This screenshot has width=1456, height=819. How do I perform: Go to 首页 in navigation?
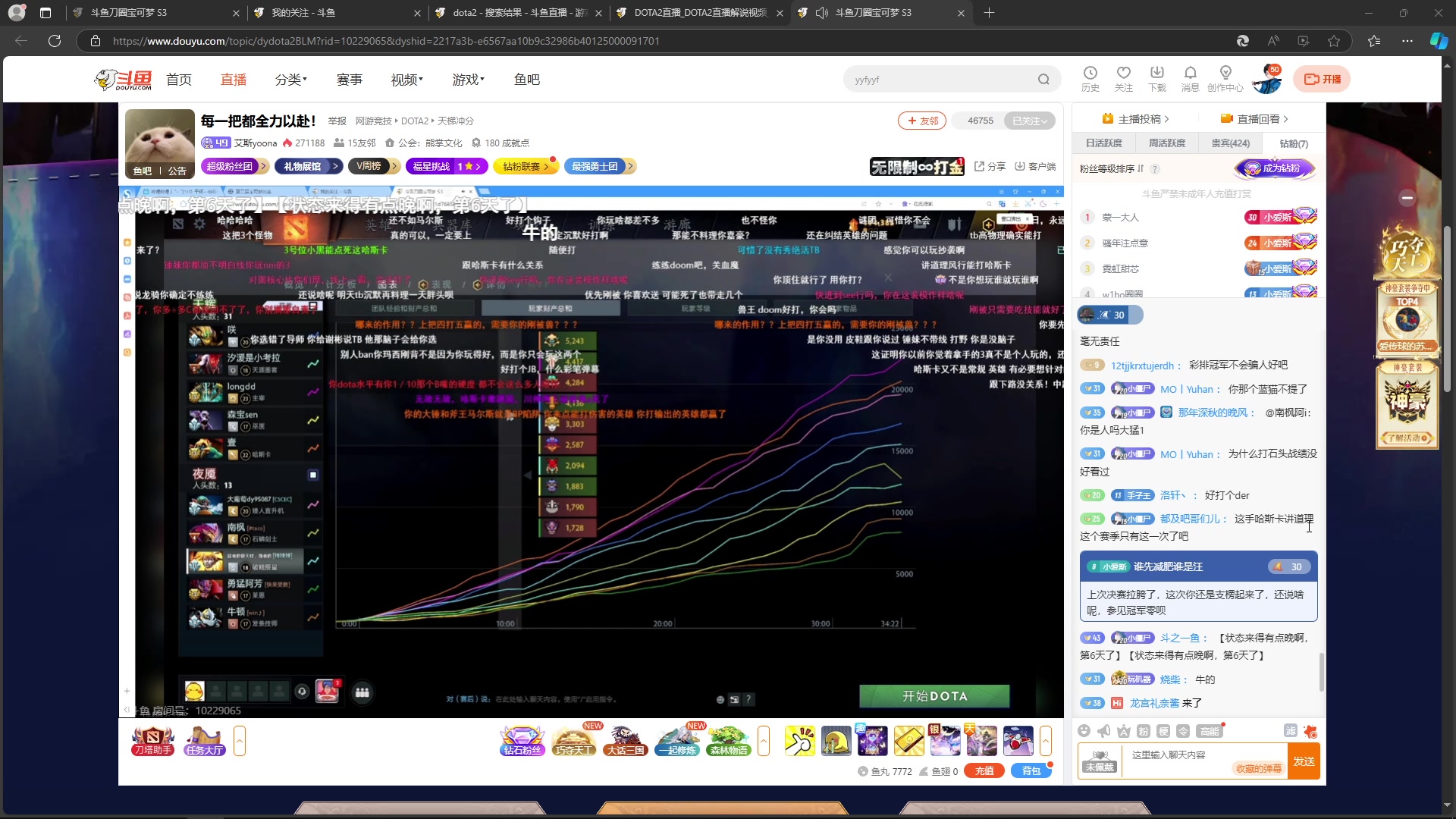click(179, 80)
